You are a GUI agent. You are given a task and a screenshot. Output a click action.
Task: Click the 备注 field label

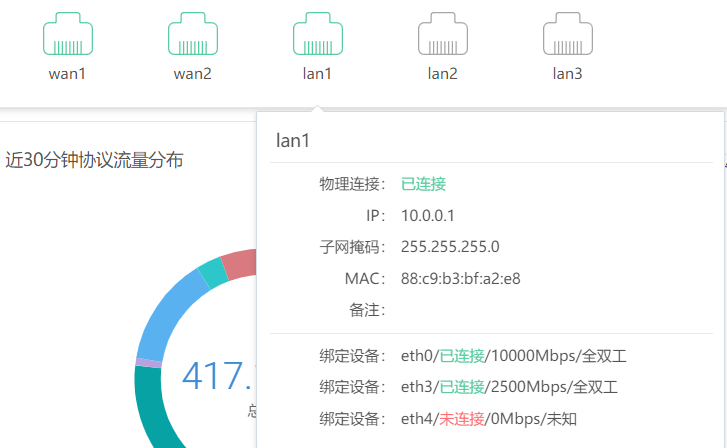click(367, 310)
